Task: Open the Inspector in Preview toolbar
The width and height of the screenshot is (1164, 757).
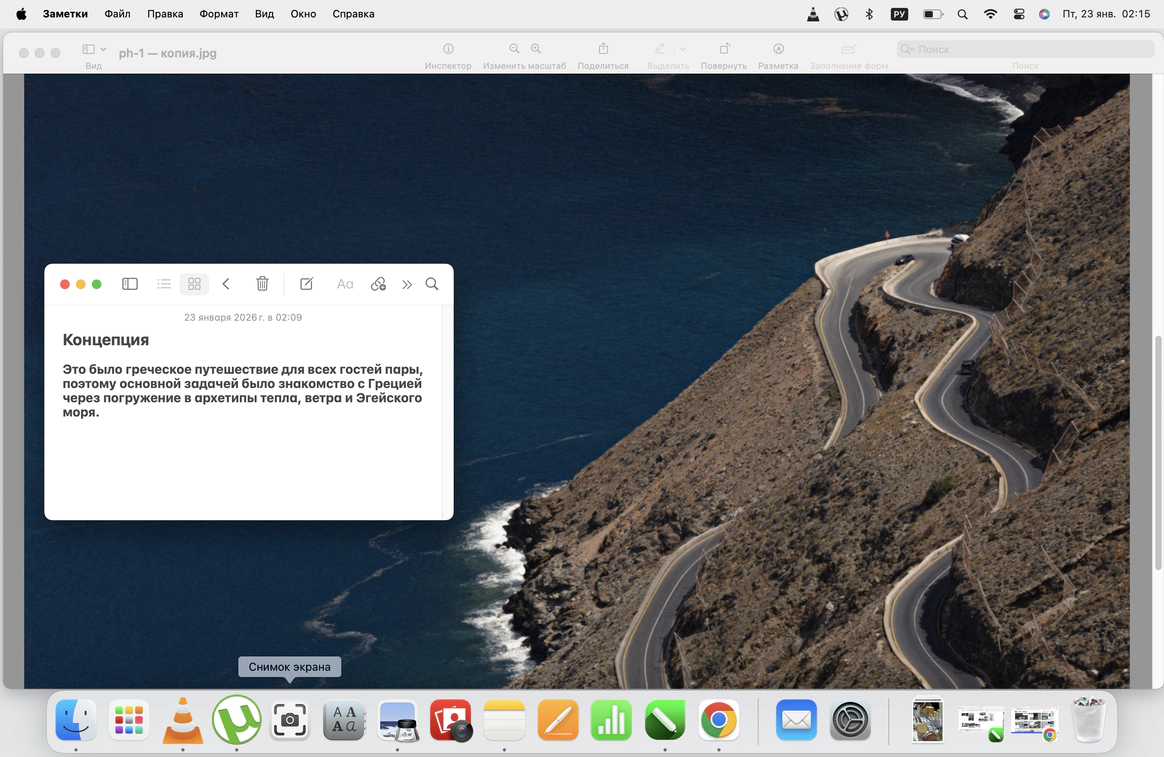Action: (x=448, y=49)
